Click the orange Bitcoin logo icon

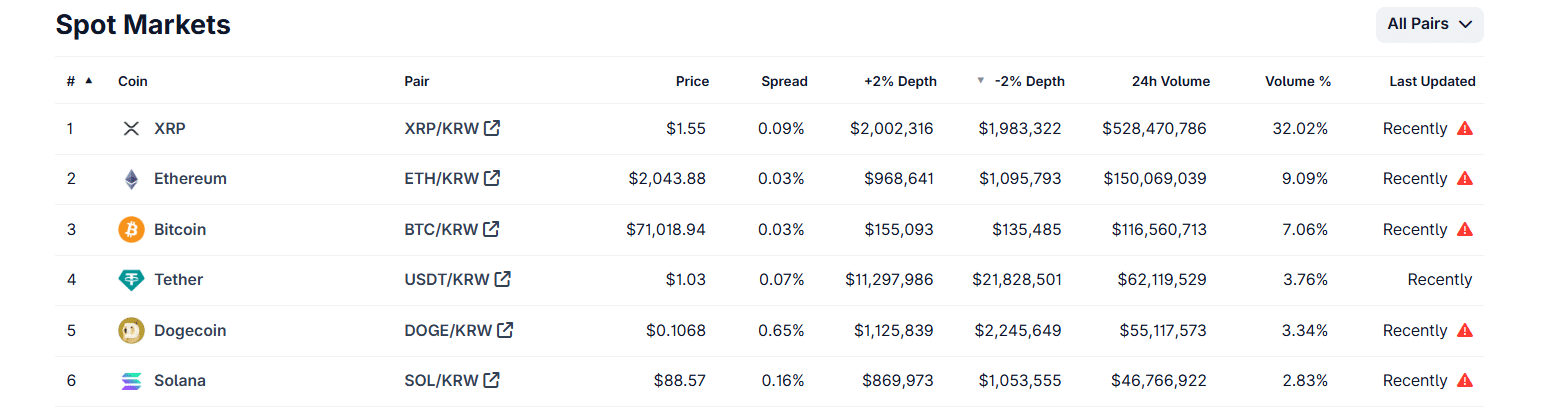pos(131,230)
